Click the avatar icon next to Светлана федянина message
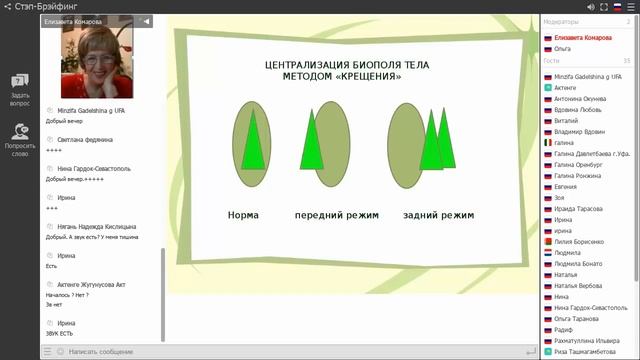This screenshot has height=360, width=640. [x=50, y=139]
